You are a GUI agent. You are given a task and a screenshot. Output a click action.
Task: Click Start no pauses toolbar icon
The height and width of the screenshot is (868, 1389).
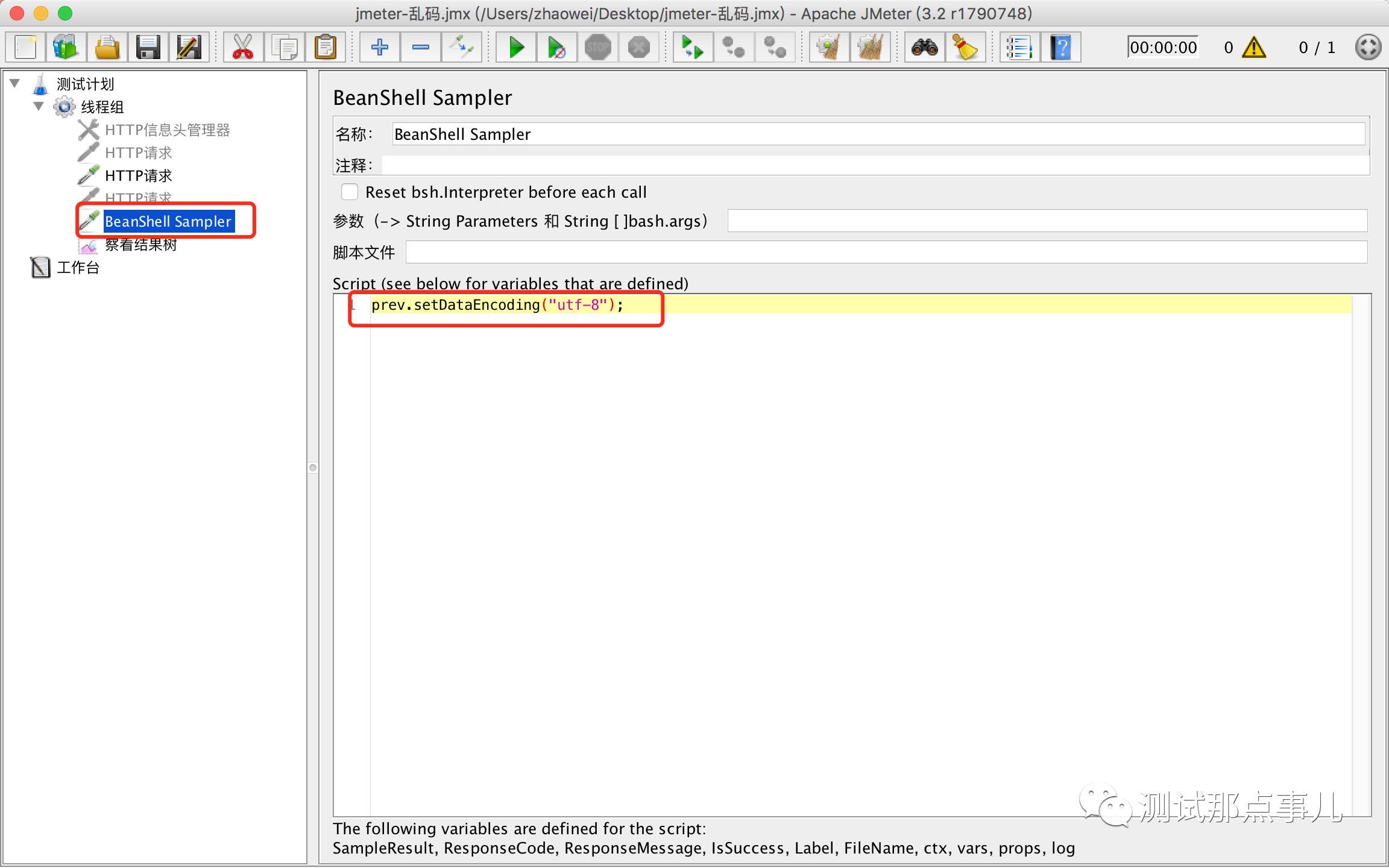point(556,47)
